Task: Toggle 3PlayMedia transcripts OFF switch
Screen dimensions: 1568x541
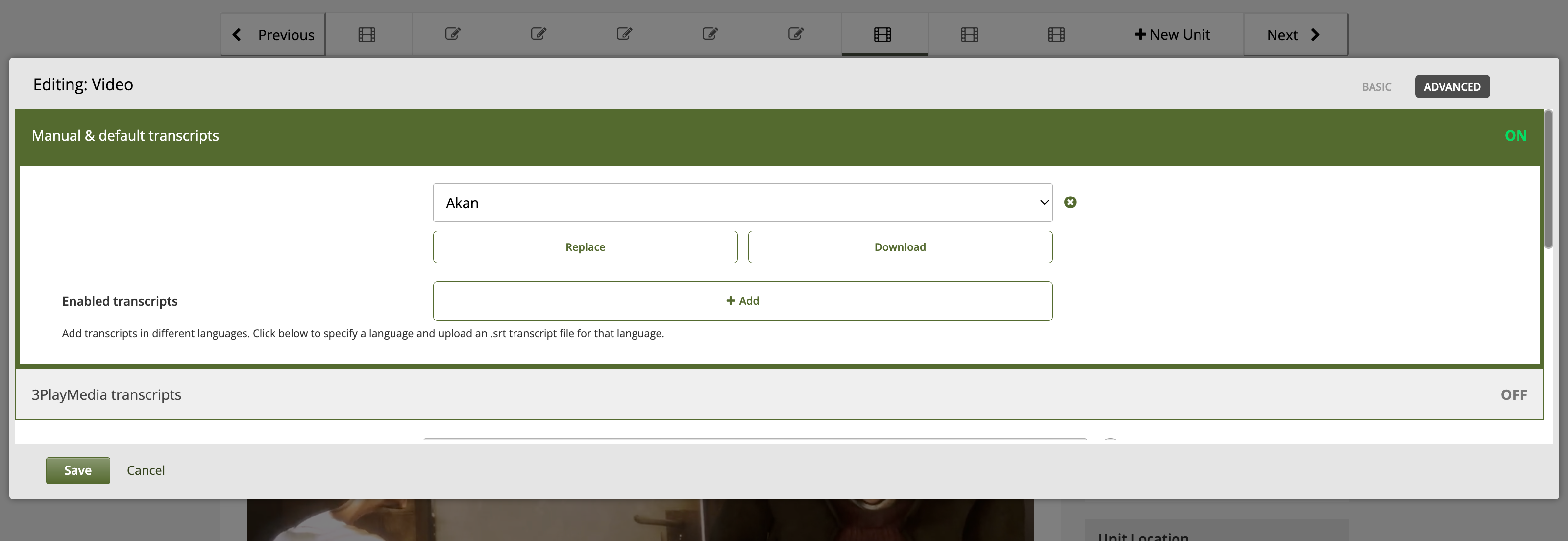Action: [1513, 395]
